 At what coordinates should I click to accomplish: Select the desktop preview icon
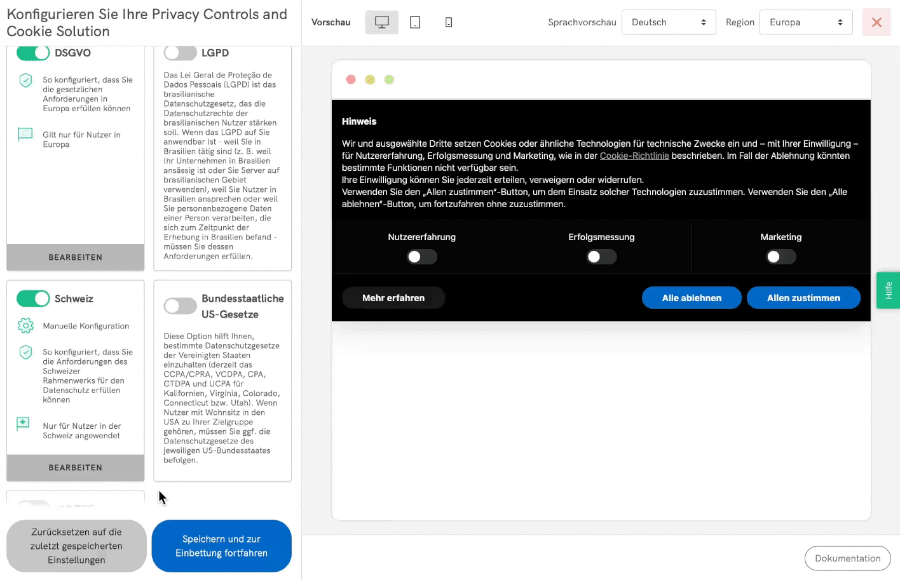(x=381, y=22)
